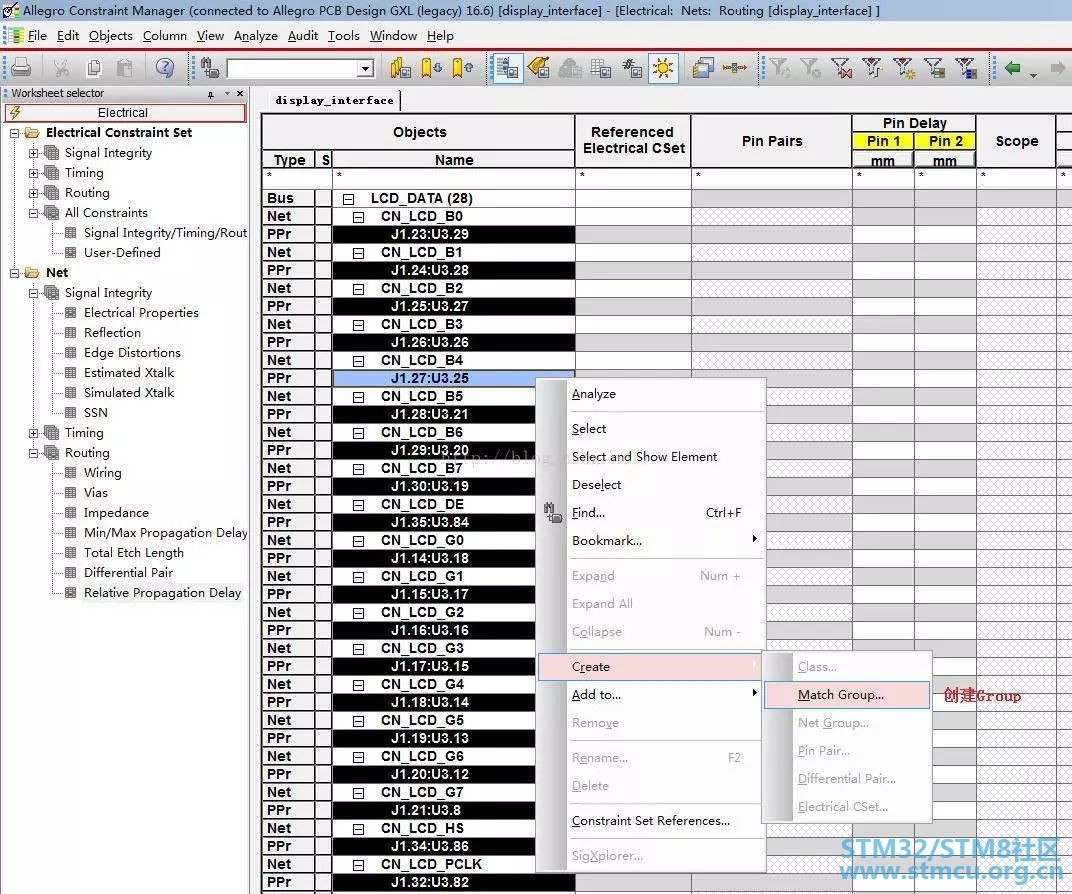Screen dimensions: 1072x894
Task: Select User-Defined tree item
Action: (x=122, y=253)
